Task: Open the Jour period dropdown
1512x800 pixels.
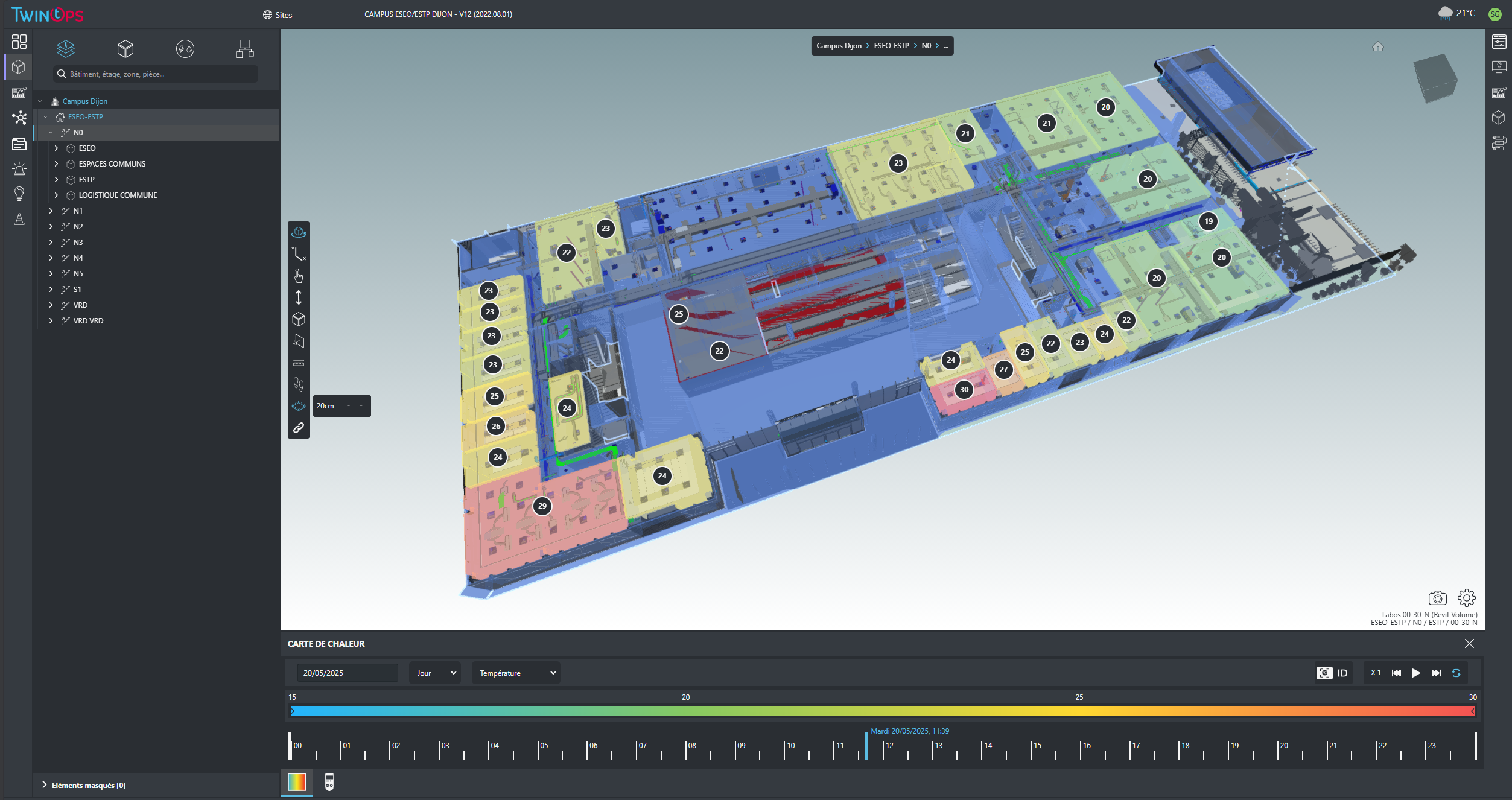Action: (x=435, y=673)
